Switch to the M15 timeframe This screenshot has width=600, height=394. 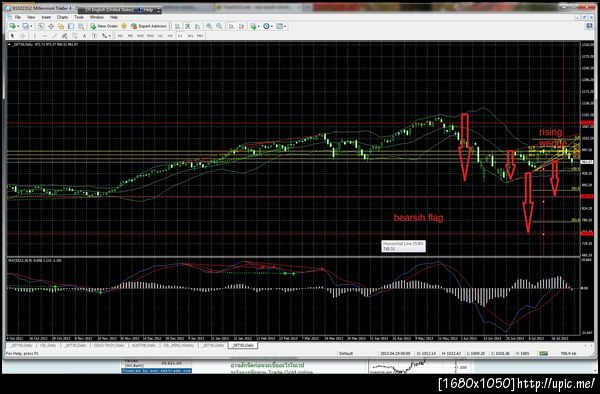tap(140, 36)
